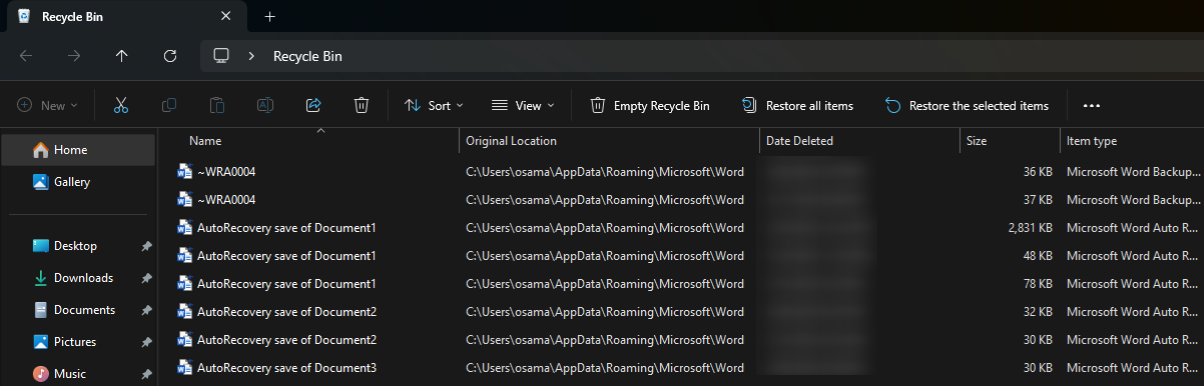
Task: Click the Rename icon in toolbar
Action: pyautogui.click(x=265, y=105)
